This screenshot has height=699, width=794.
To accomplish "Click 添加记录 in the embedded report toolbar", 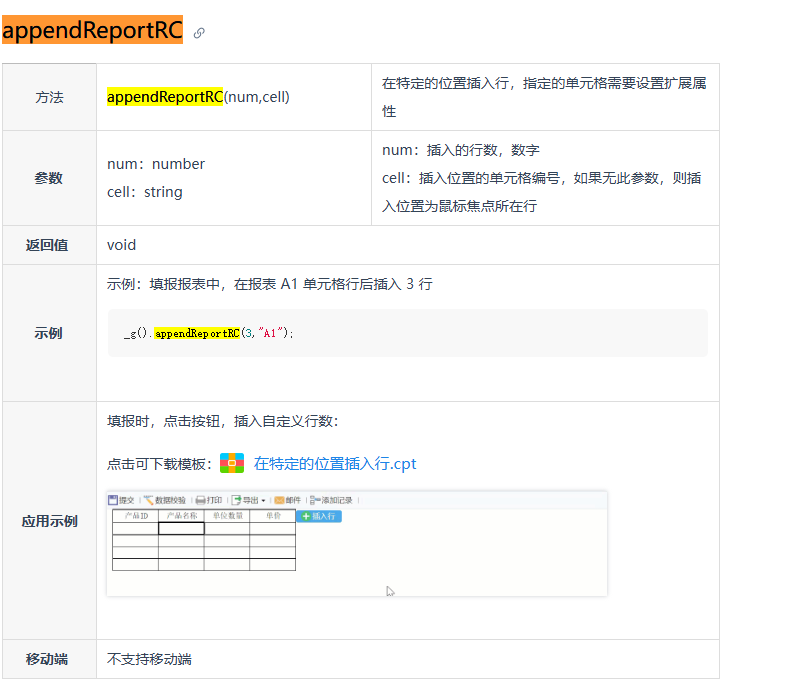I will point(331,500).
